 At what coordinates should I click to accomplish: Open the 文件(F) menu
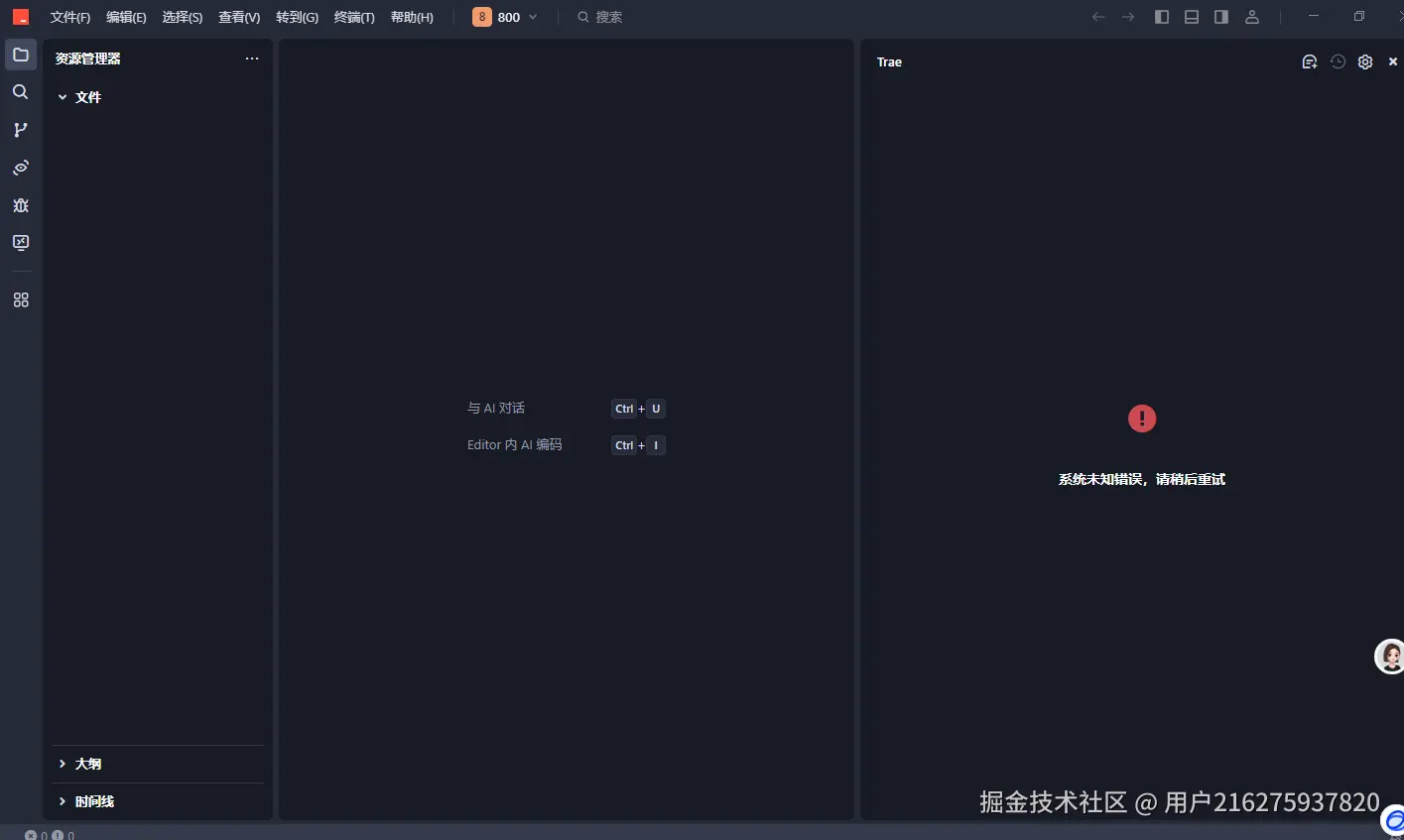click(x=68, y=16)
